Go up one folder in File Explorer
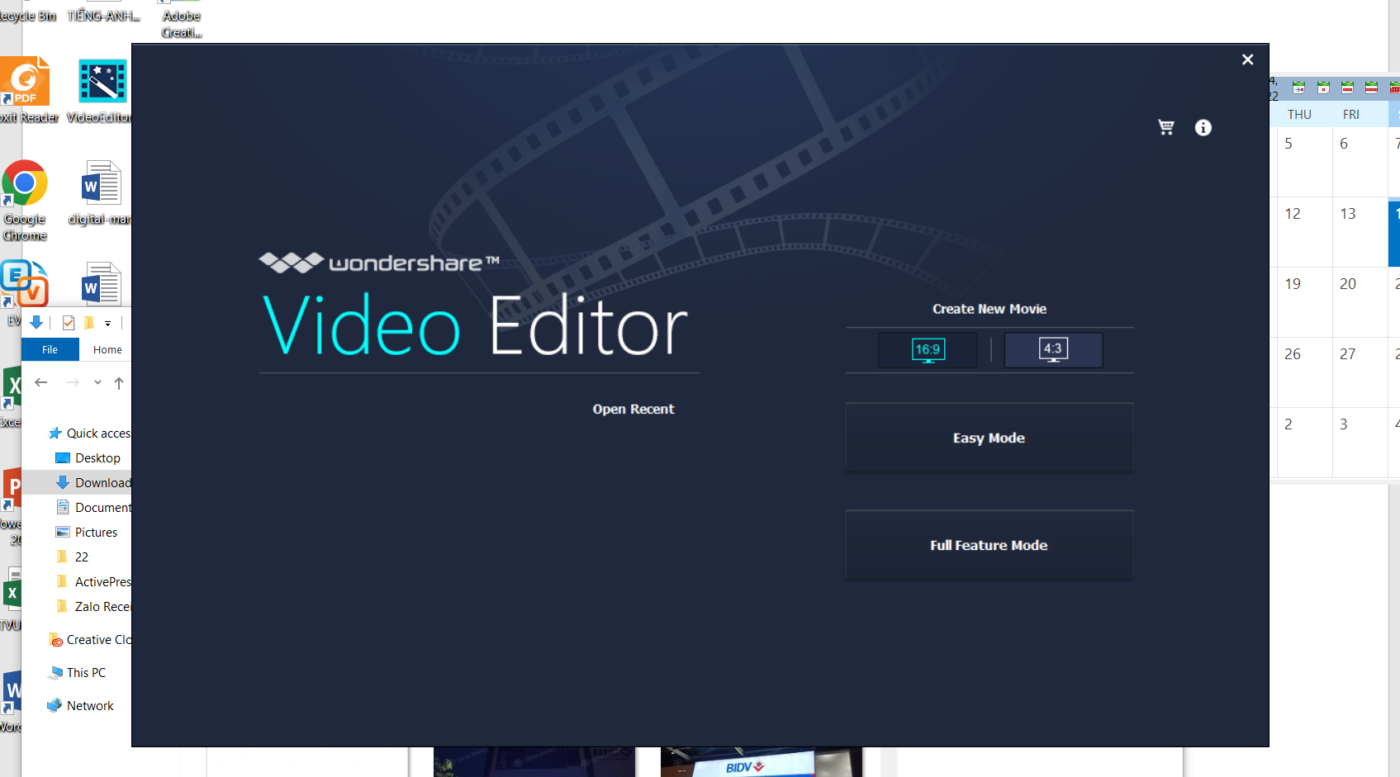 pos(118,382)
